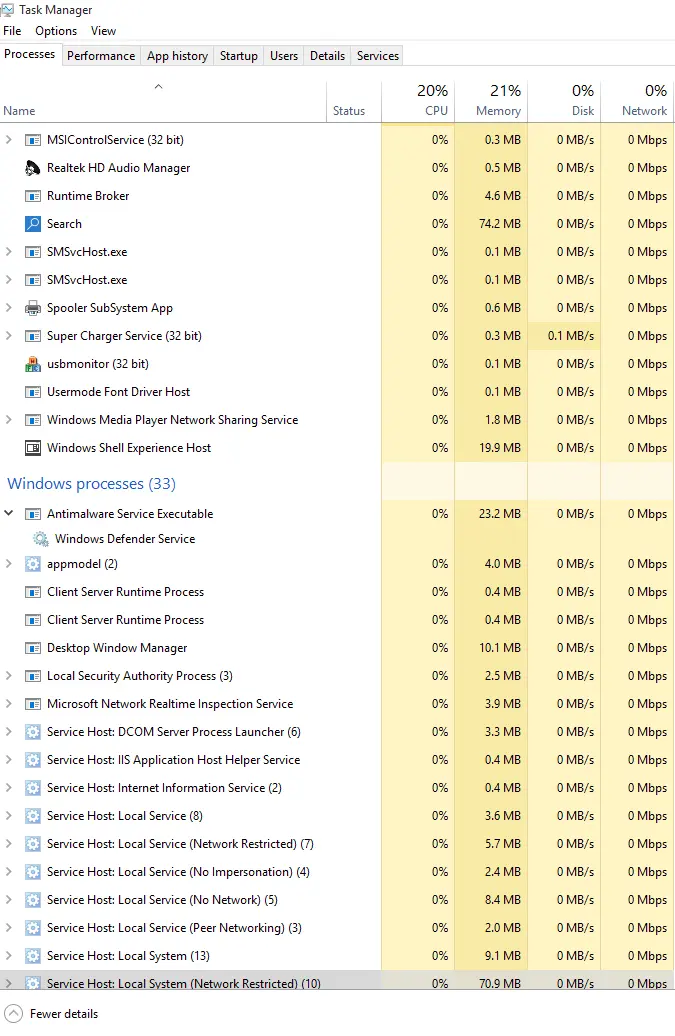This screenshot has height=1036, width=675.
Task: Select Service Host: Local Service (No Impersonation) row
Action: [337, 872]
